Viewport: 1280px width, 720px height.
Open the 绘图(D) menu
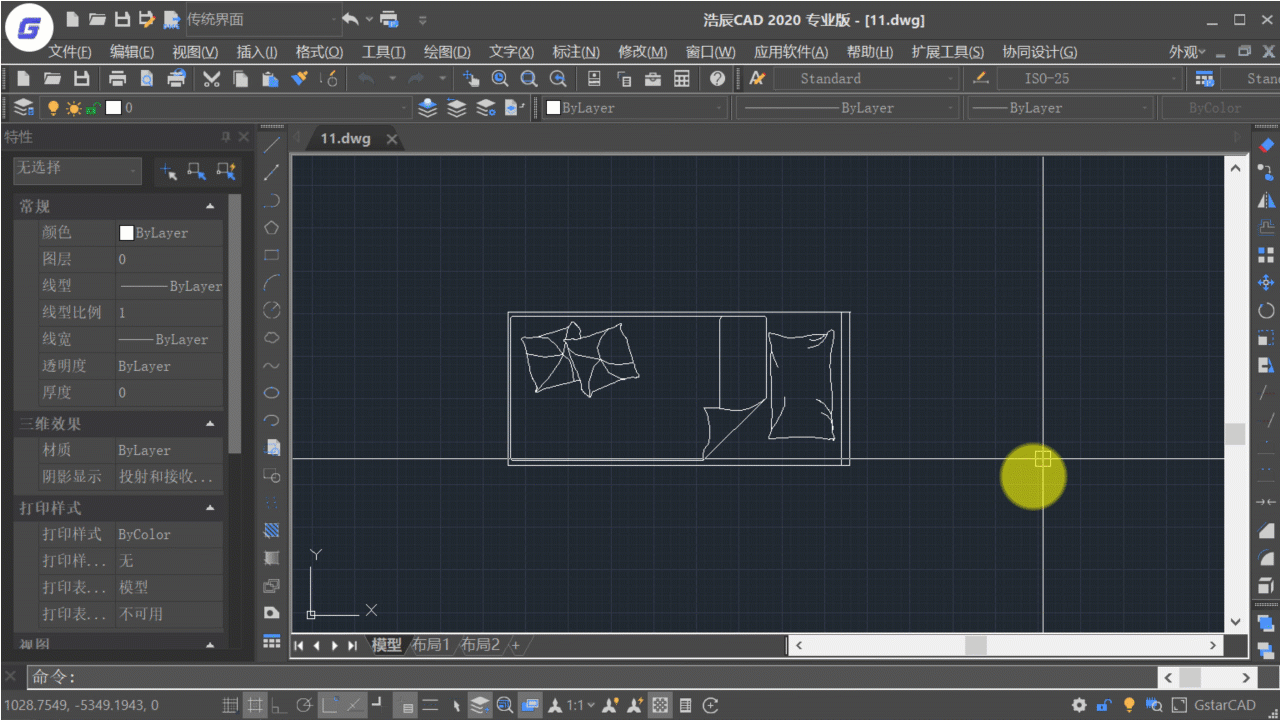pos(447,52)
